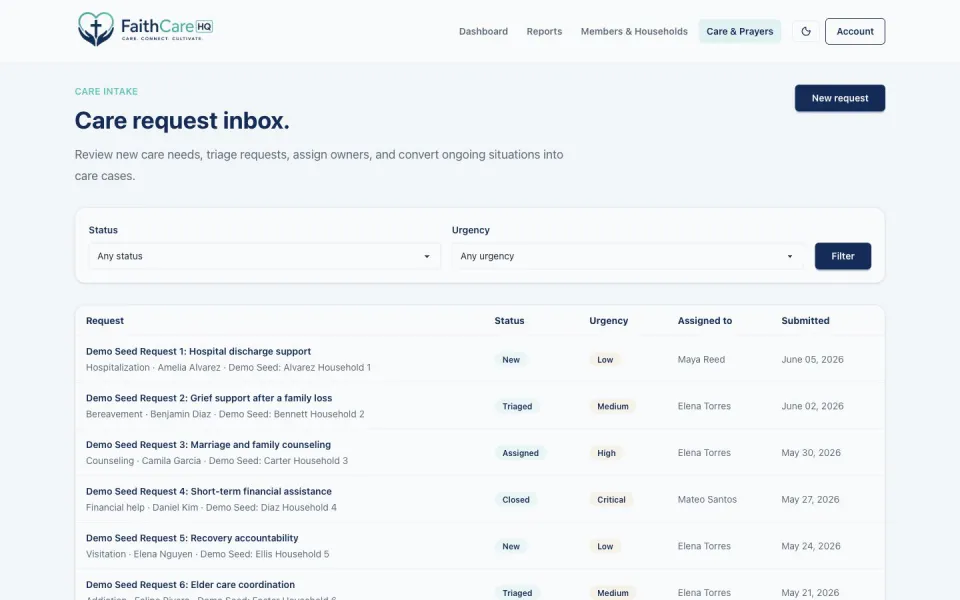
Task: Click Mateo Santos assignee
Action: [707, 500]
